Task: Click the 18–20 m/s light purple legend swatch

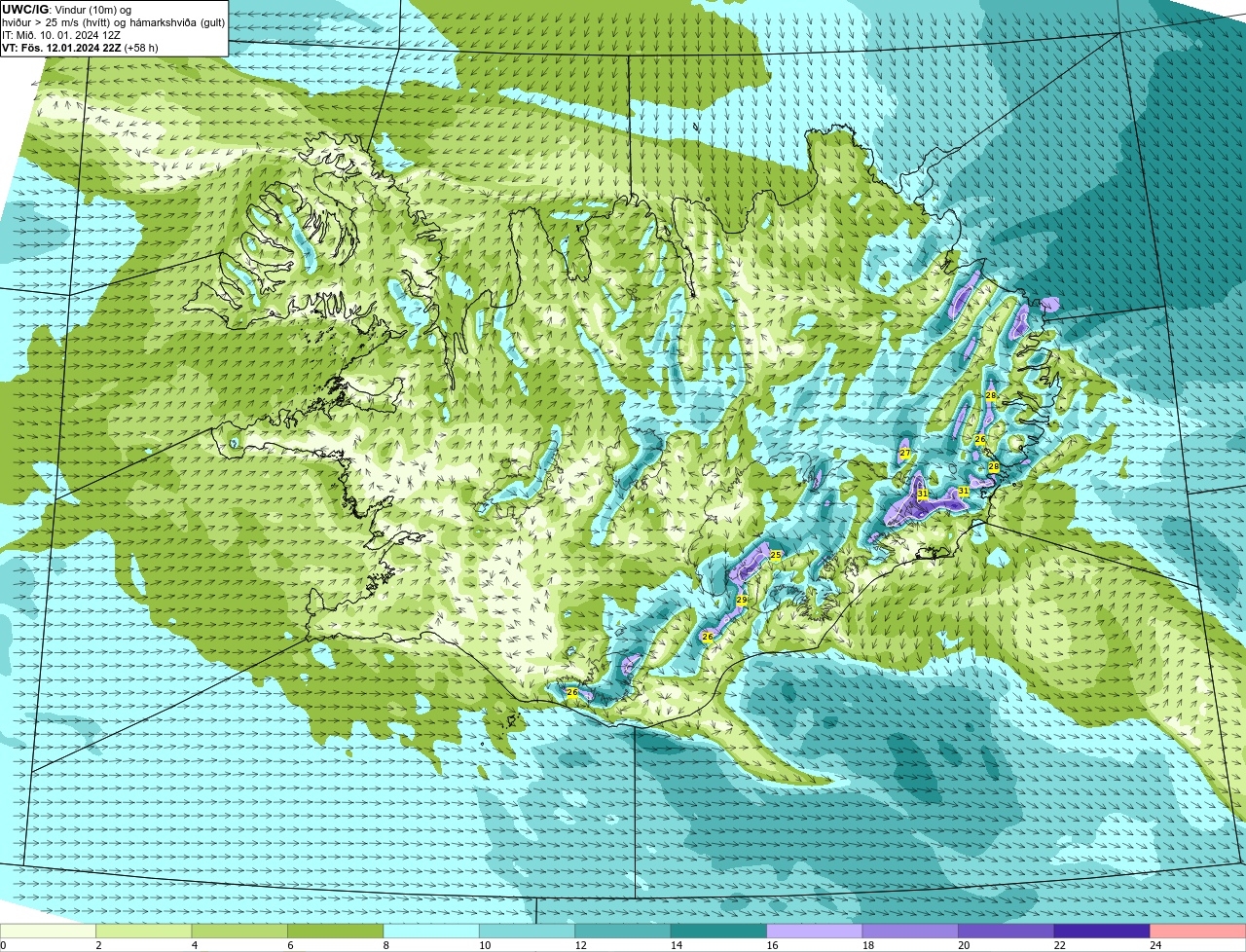Action: 911,931
